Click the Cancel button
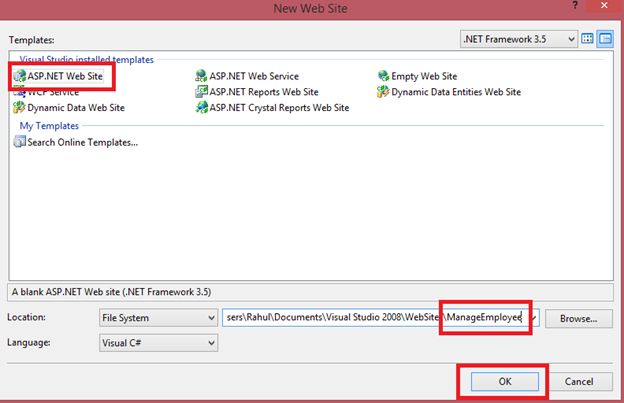The width and height of the screenshot is (624, 403). [579, 382]
